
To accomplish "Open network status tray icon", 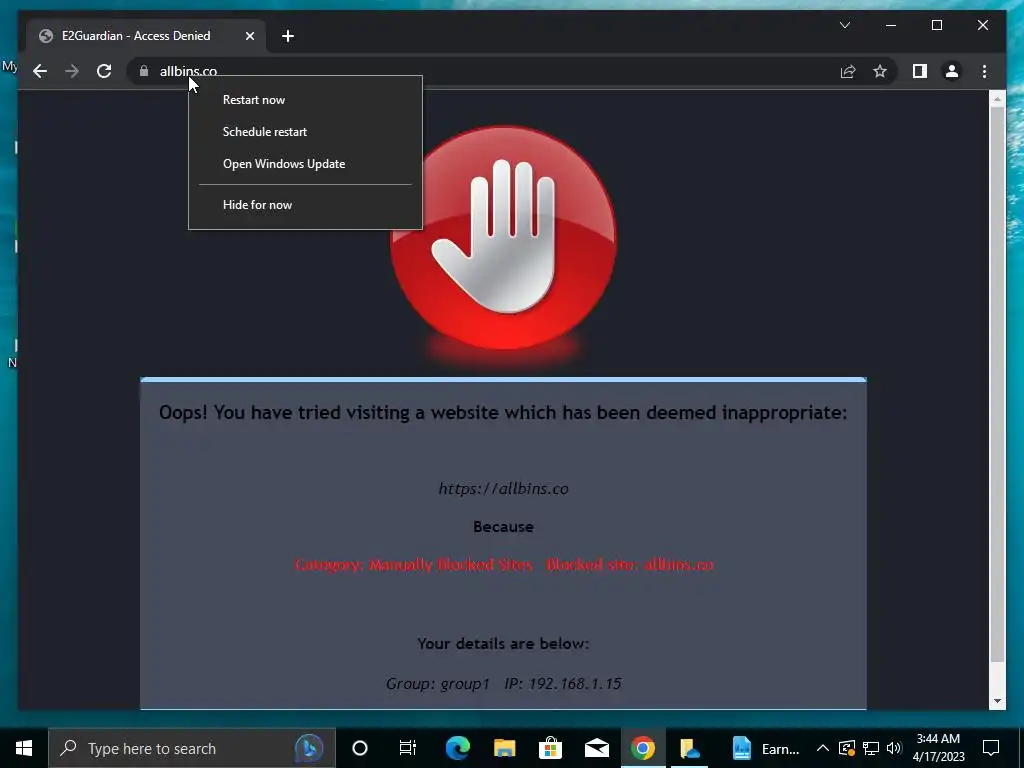I will [x=871, y=748].
